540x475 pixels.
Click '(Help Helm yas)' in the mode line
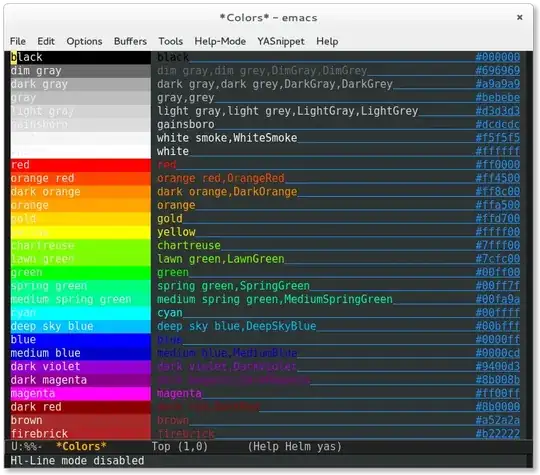point(294,446)
